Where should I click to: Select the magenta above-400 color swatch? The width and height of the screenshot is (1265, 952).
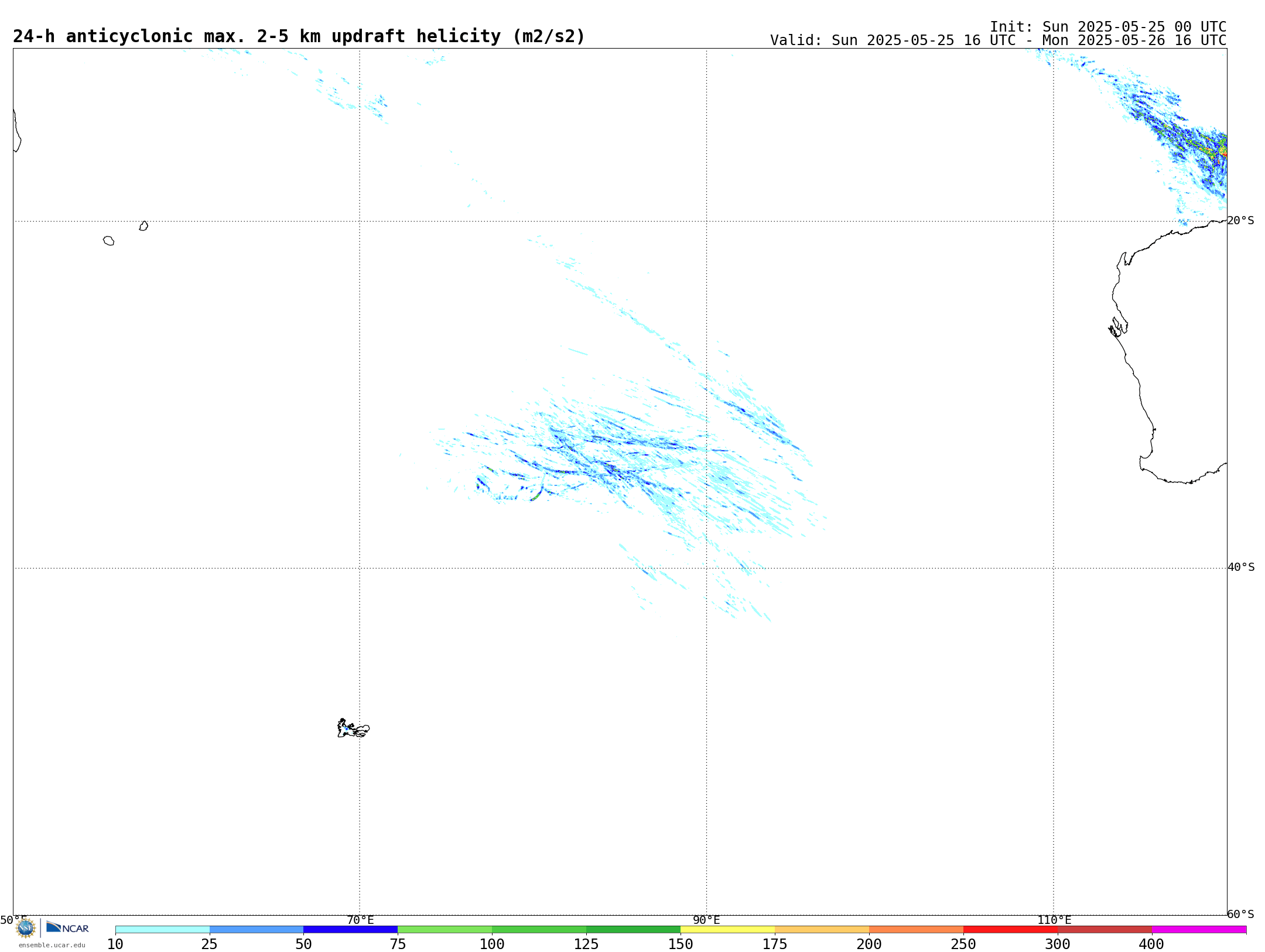coord(1199,930)
